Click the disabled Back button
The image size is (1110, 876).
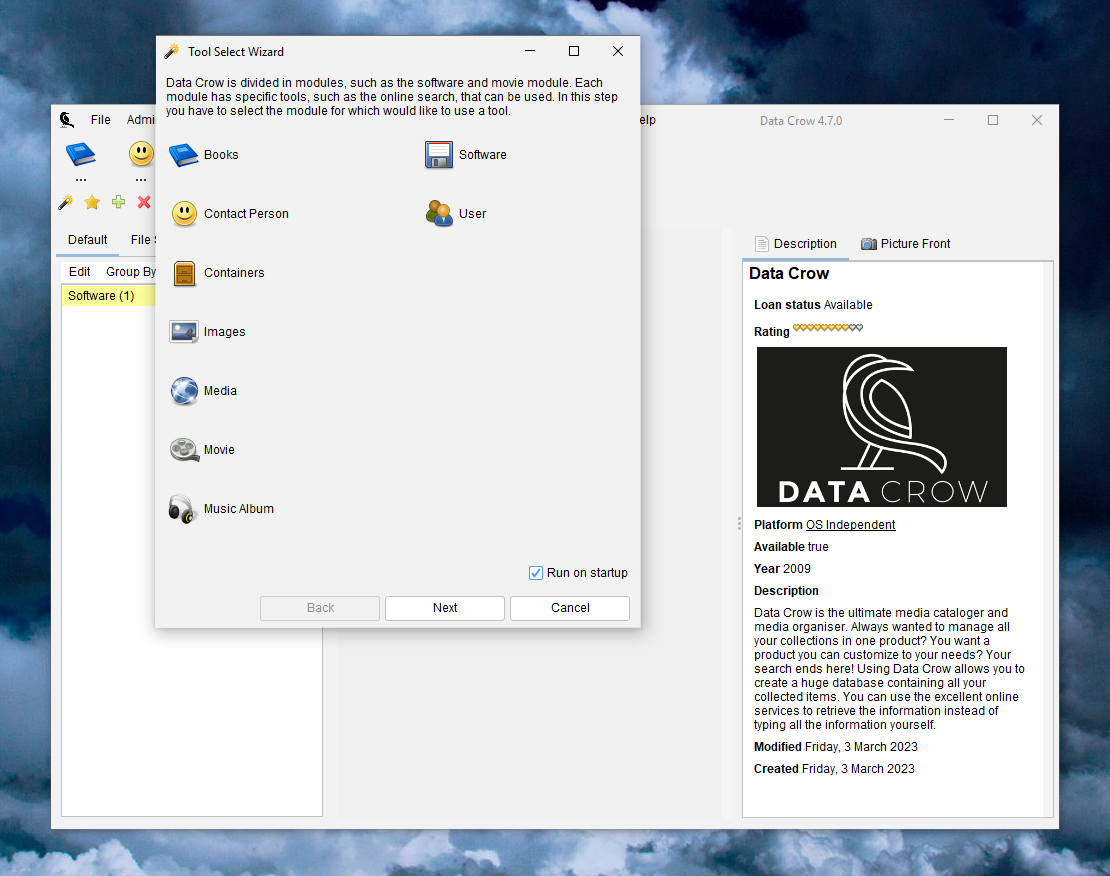(320, 608)
